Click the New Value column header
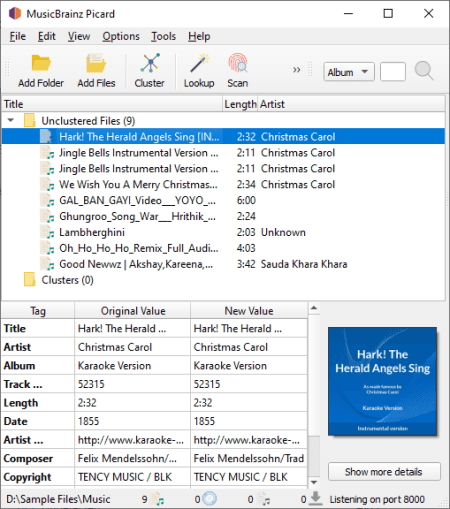Image resolution: width=450 pixels, height=509 pixels. coord(249,311)
